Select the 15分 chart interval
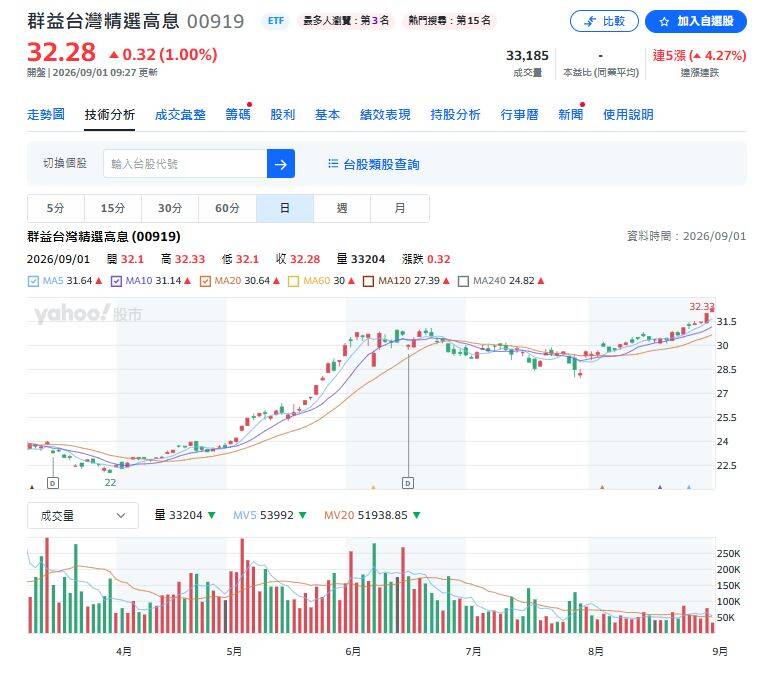The width and height of the screenshot is (765, 675). (x=113, y=208)
